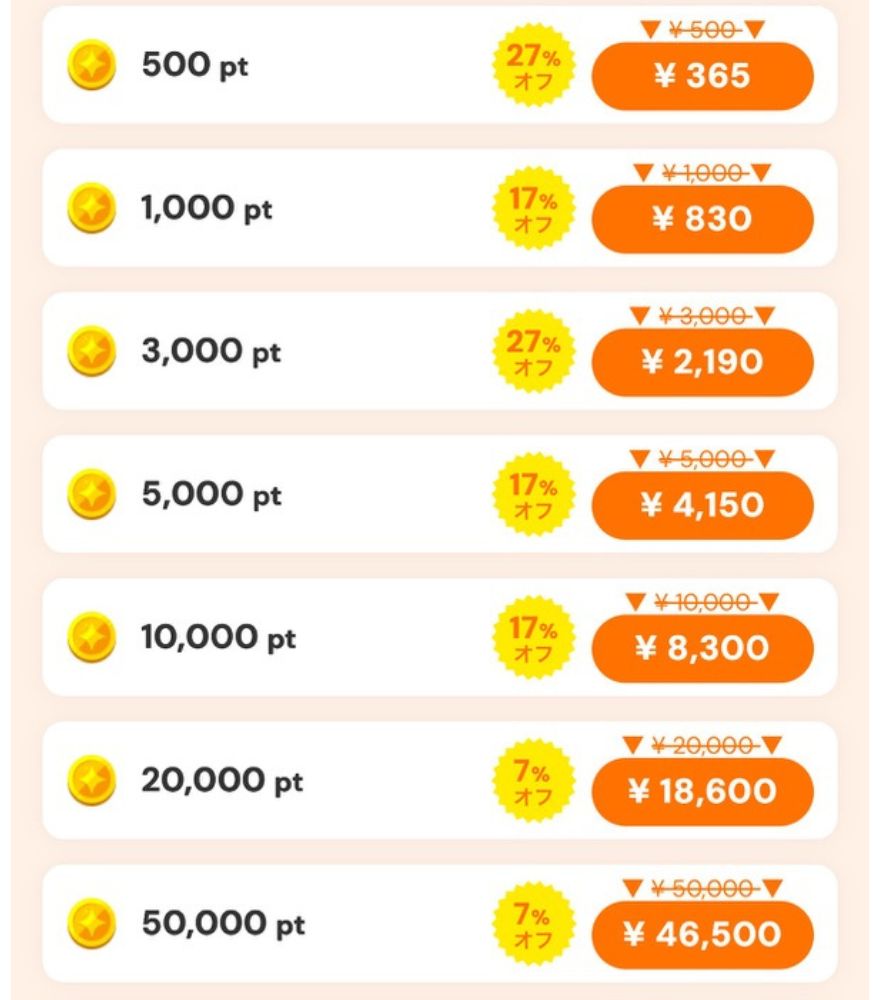Purchase 1,000 pt with the ¥830 button

click(x=702, y=219)
